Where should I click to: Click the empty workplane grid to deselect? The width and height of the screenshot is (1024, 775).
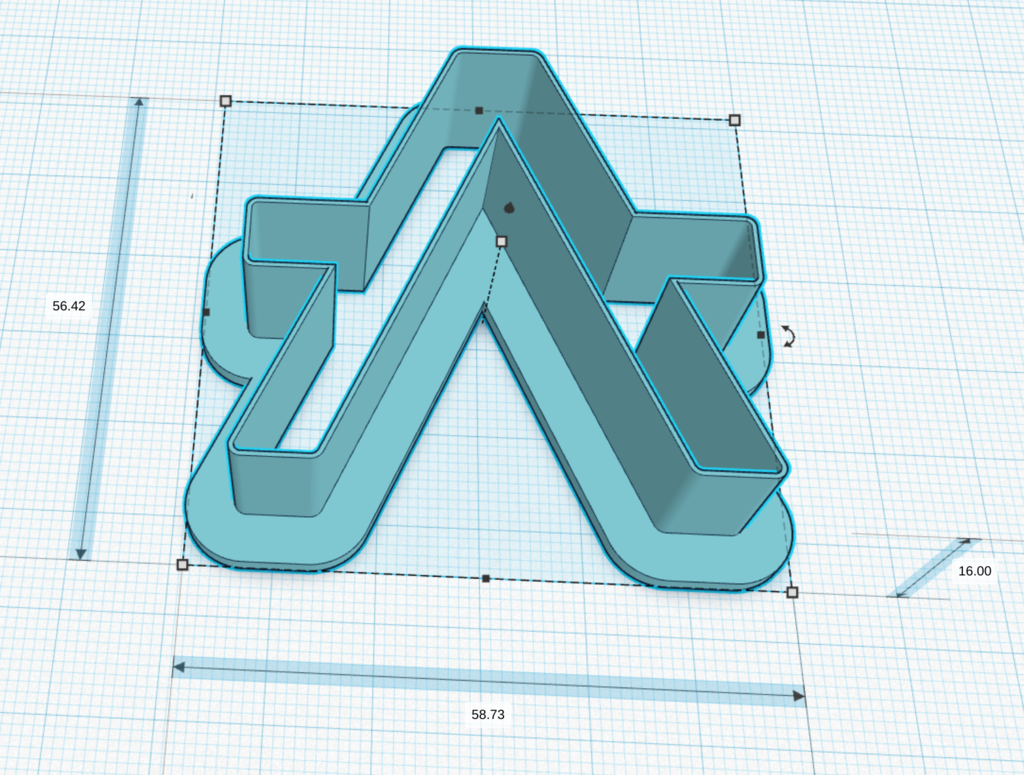click(914, 196)
